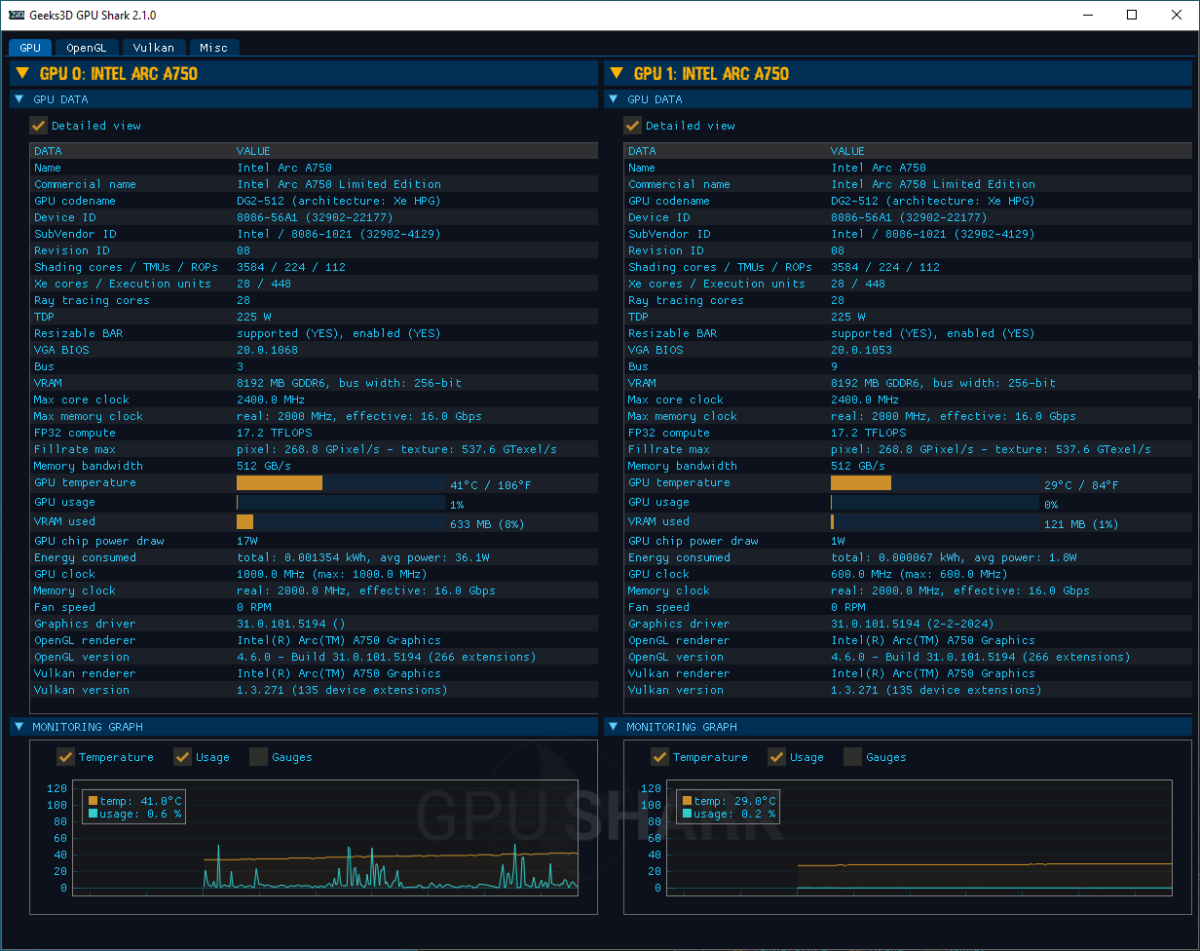
Task: Maximize the GPU Shark window
Action: pos(1131,15)
